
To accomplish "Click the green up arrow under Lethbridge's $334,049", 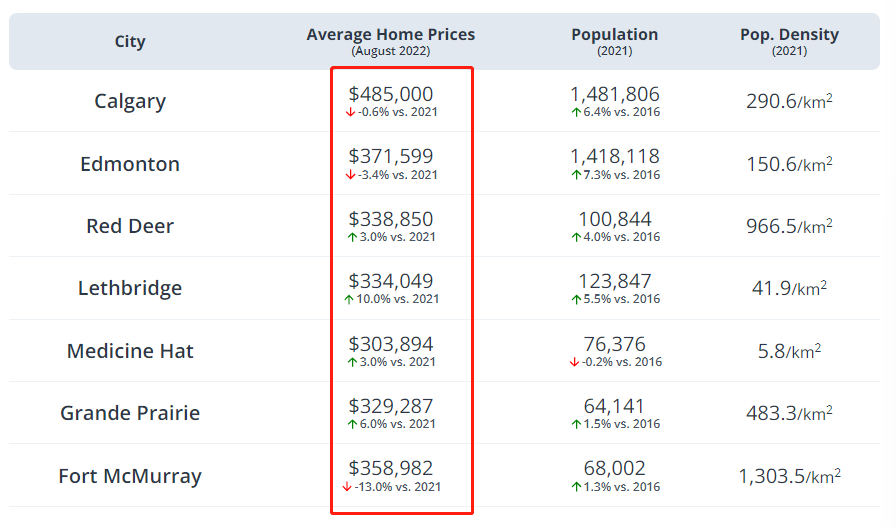I will point(349,299).
